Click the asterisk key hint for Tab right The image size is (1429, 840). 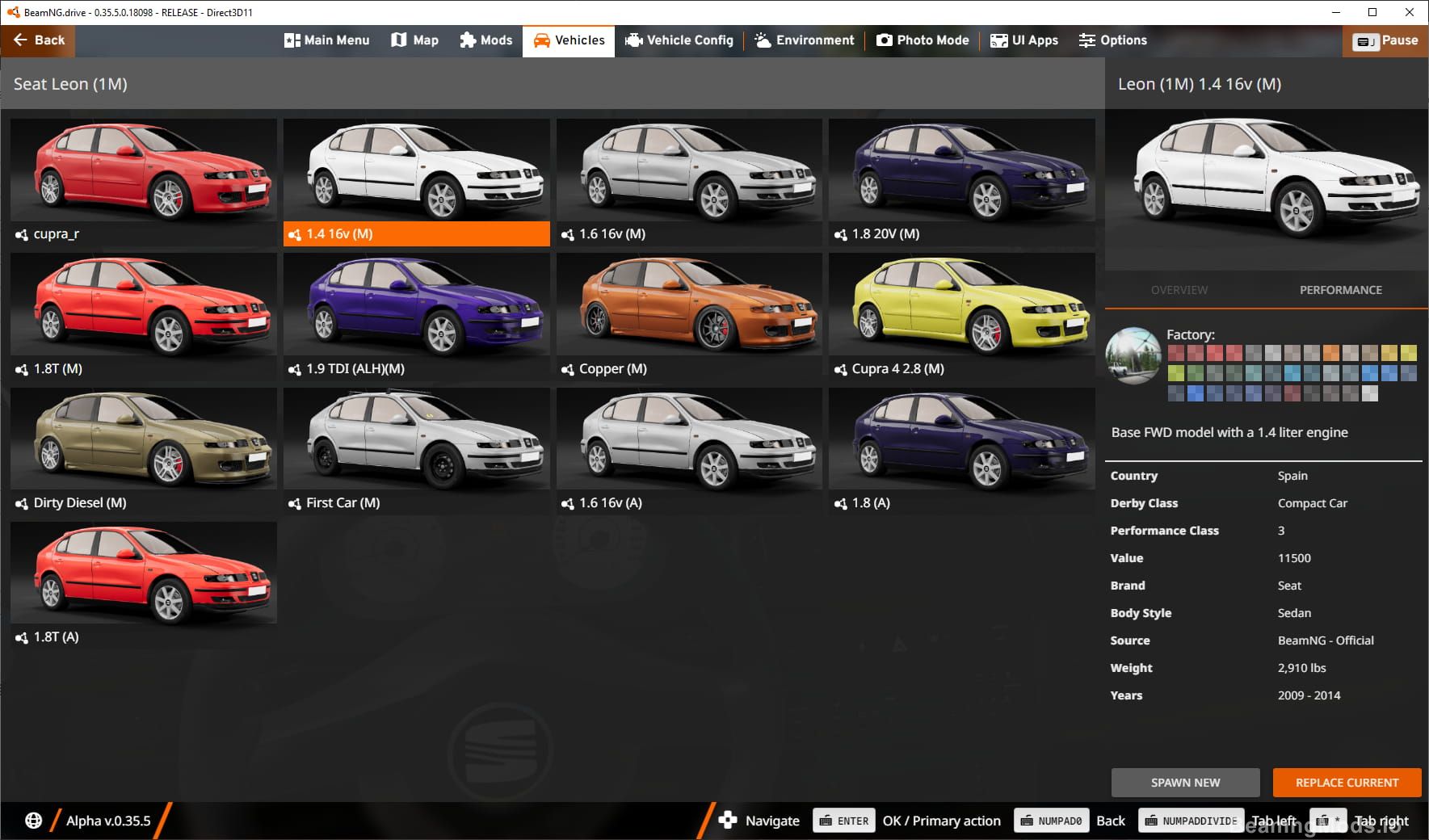[1327, 821]
